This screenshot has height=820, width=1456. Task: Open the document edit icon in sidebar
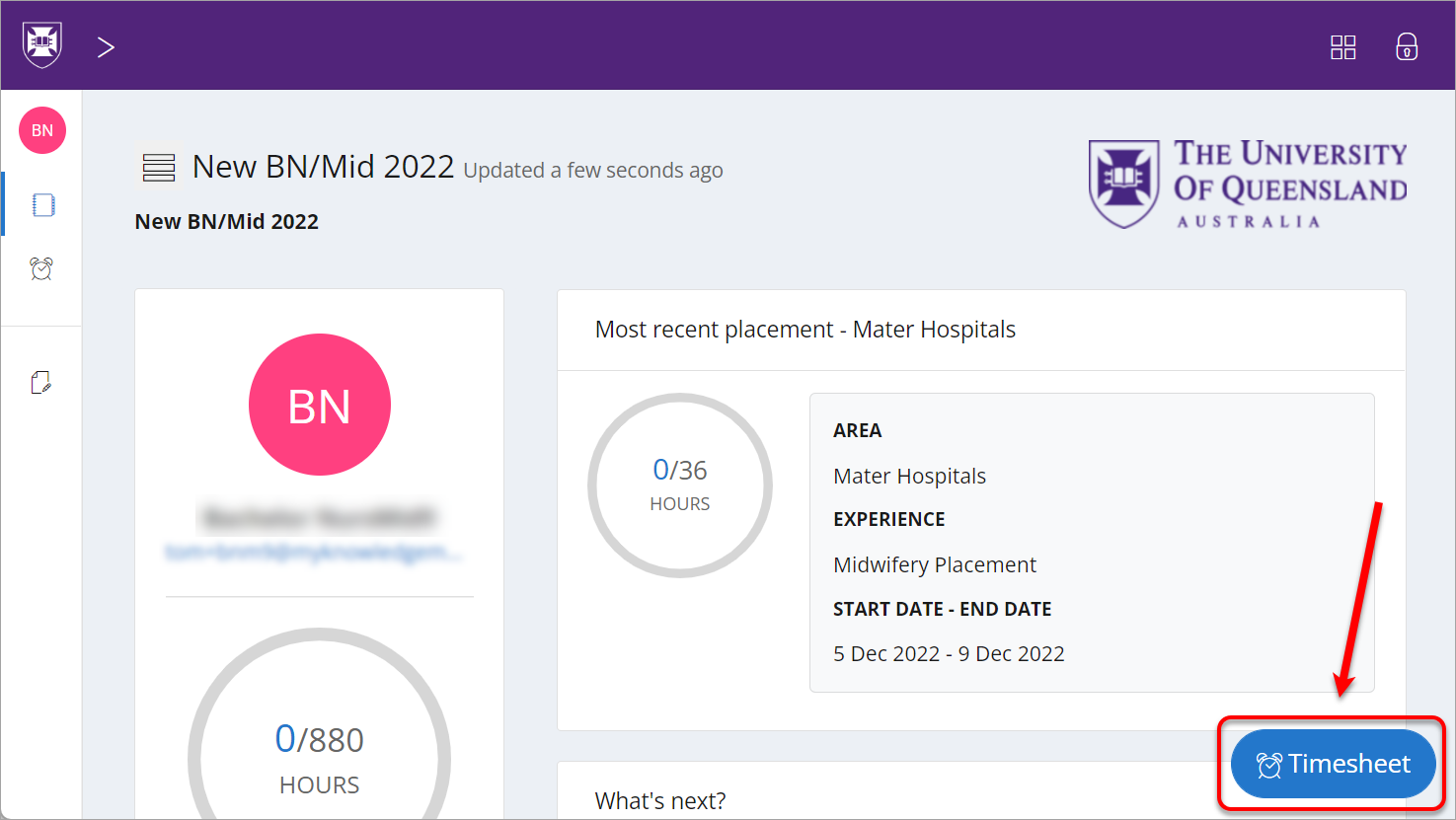41,382
